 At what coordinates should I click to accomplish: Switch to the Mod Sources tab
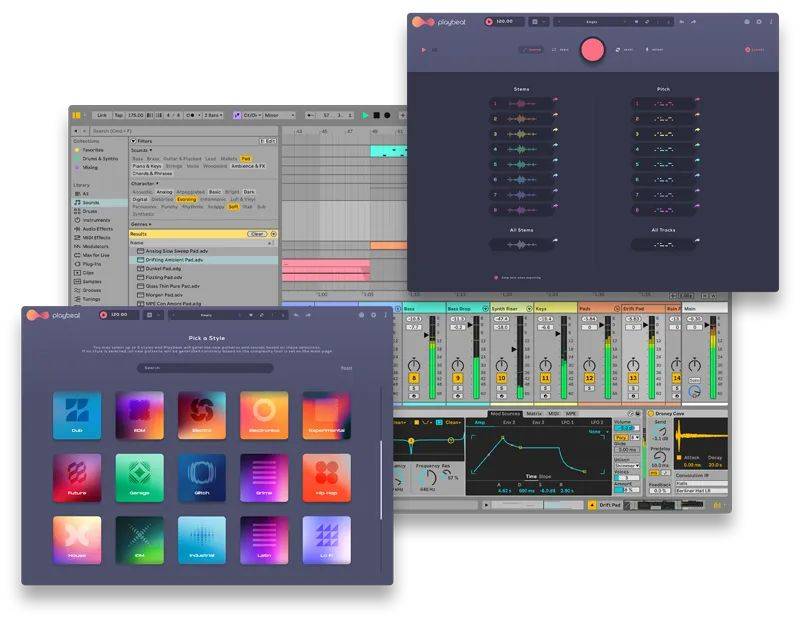click(505, 413)
